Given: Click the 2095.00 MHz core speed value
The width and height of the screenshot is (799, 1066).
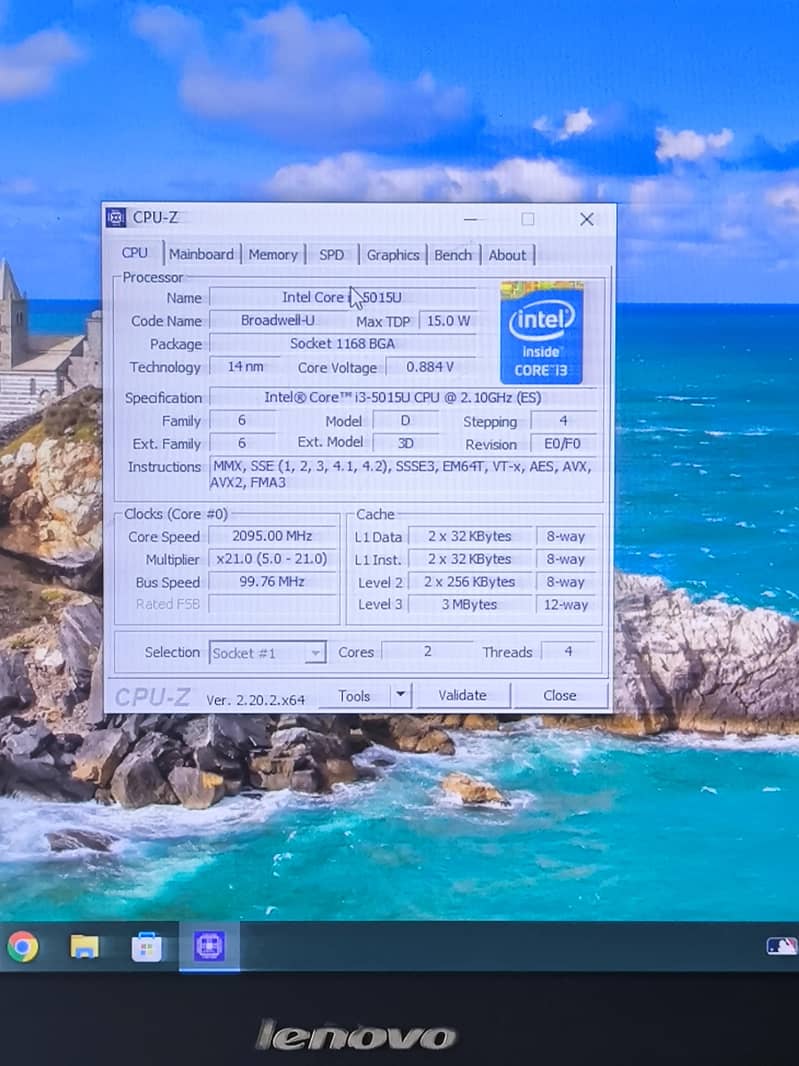Looking at the screenshot, I should pyautogui.click(x=272, y=536).
